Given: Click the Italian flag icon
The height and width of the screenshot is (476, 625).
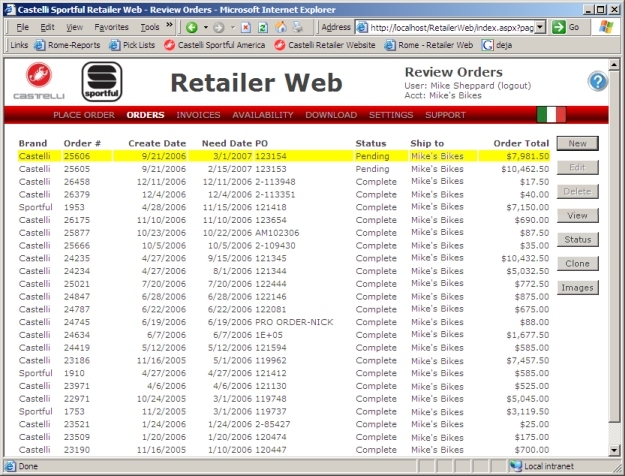Looking at the screenshot, I should point(551,115).
